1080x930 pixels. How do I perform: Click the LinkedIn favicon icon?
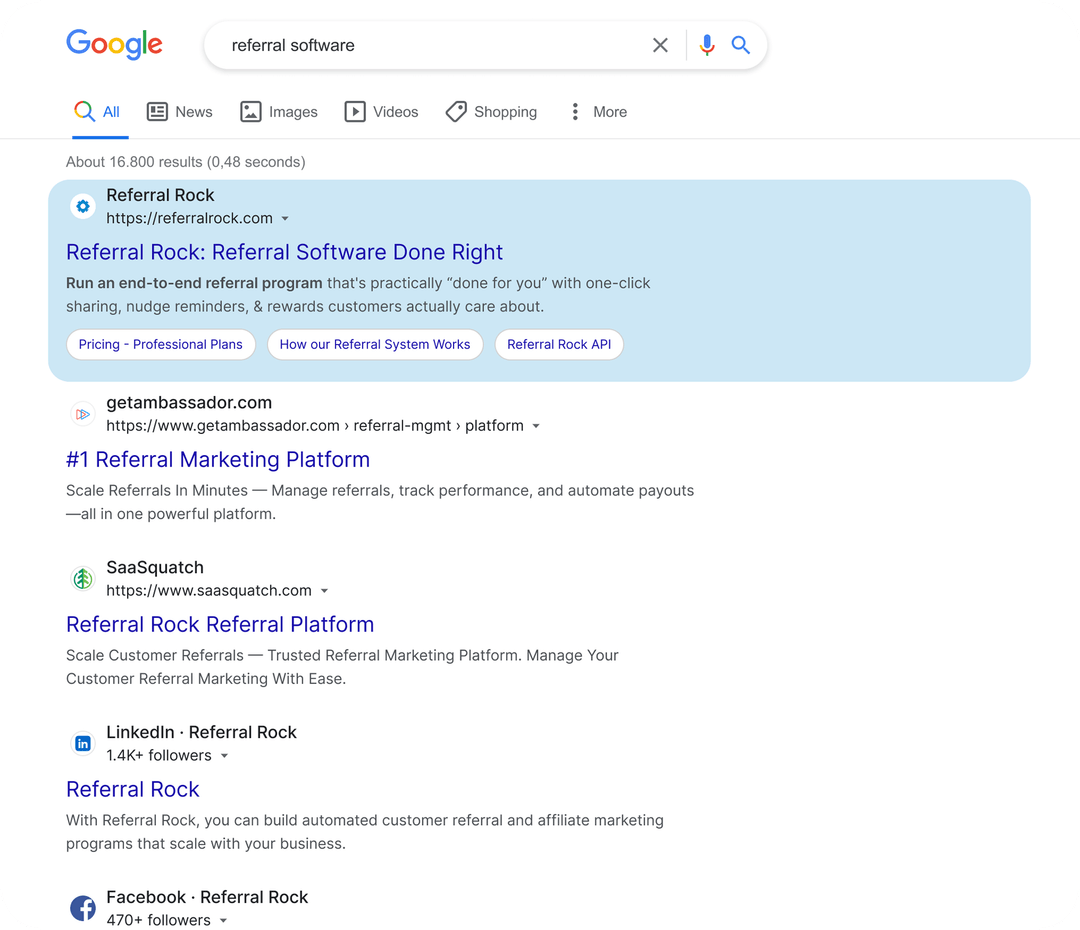click(x=83, y=744)
